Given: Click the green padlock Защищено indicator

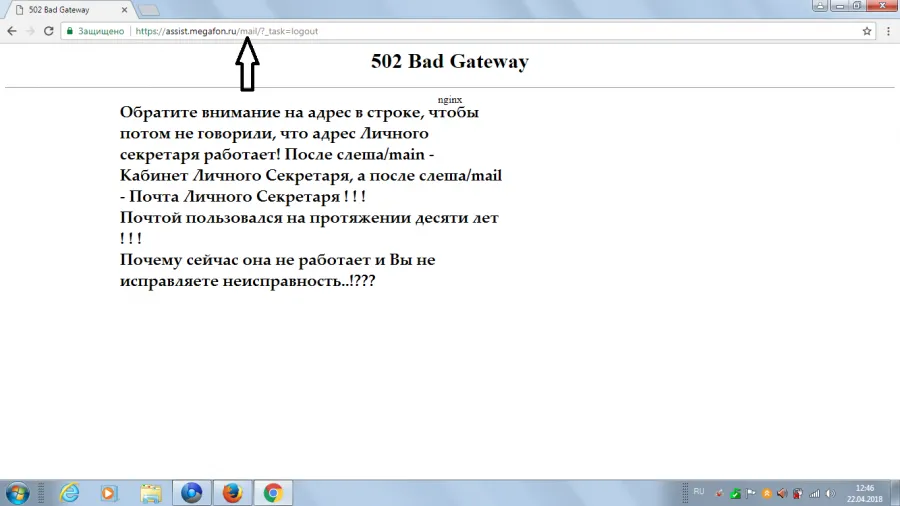Looking at the screenshot, I should (95, 31).
